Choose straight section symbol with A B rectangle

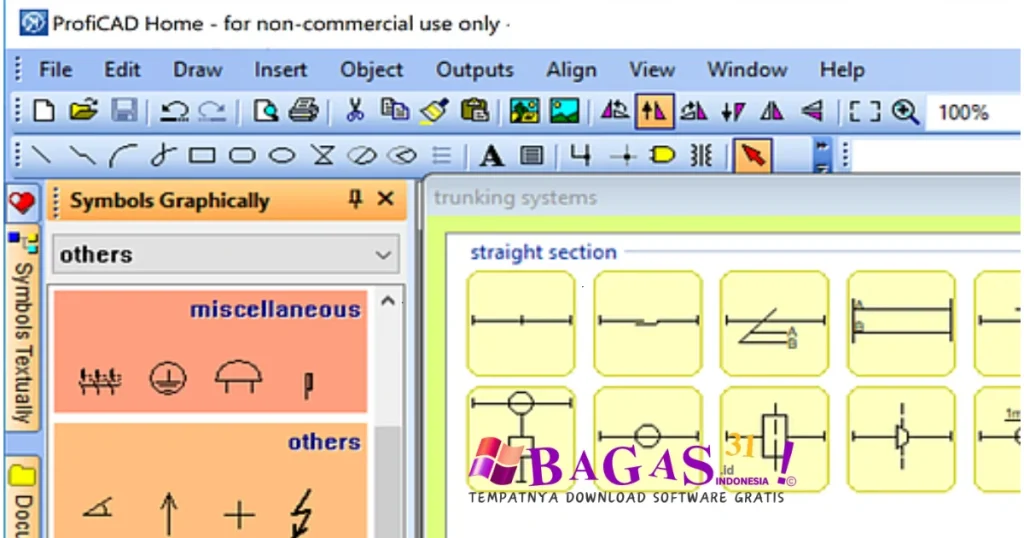click(x=901, y=323)
